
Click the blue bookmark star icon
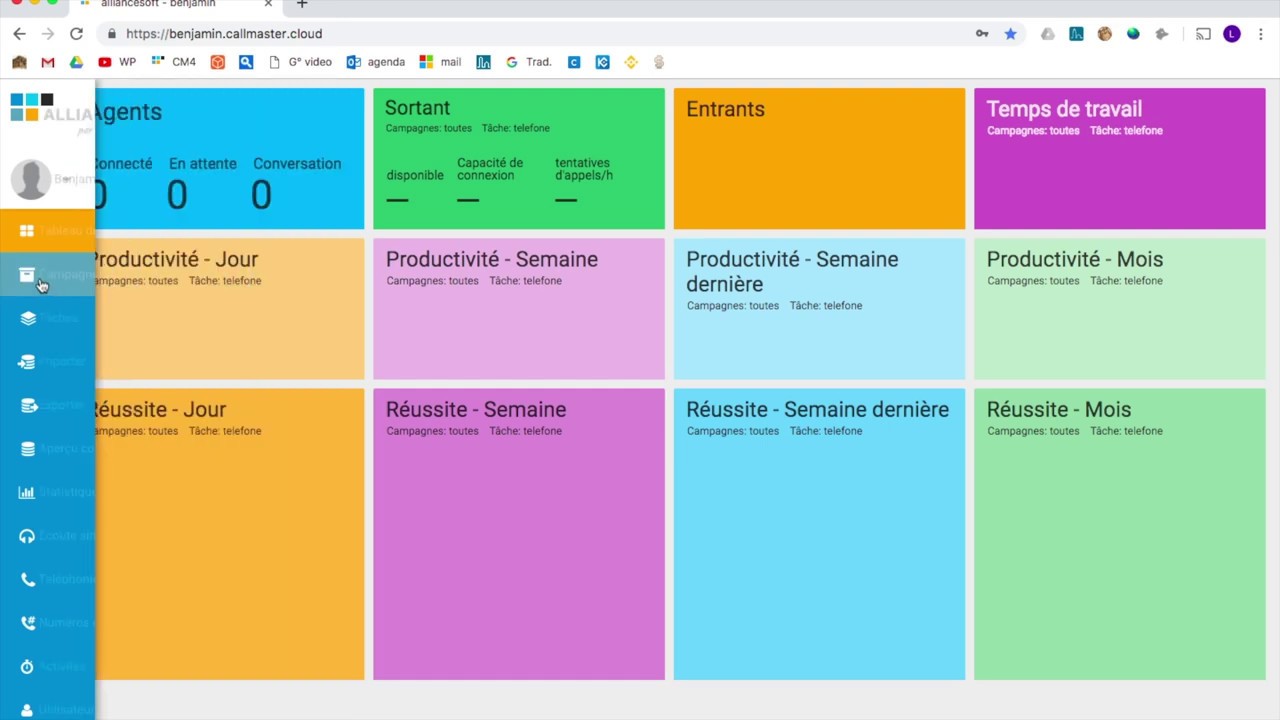[x=1010, y=34]
